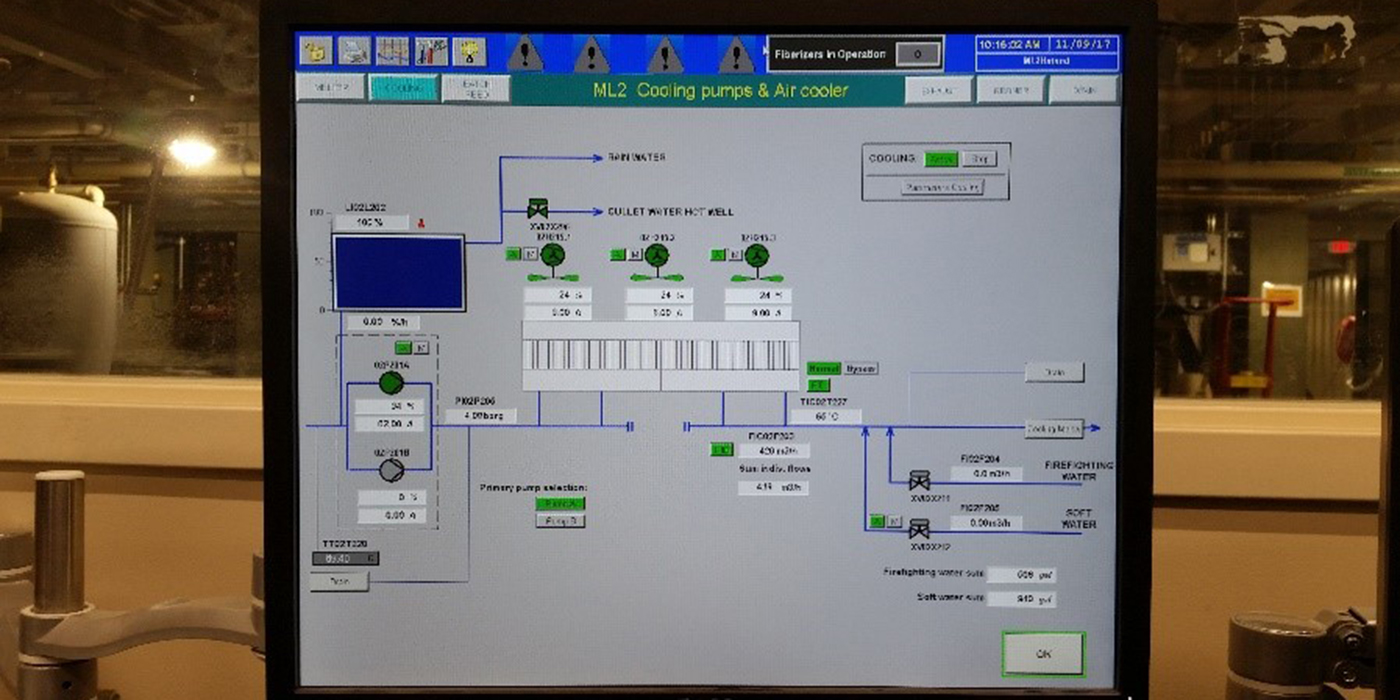Viewport: 1400px width, 700px height.
Task: Toggle grey mode button beside right fan
Action: pyautogui.click(x=734, y=255)
